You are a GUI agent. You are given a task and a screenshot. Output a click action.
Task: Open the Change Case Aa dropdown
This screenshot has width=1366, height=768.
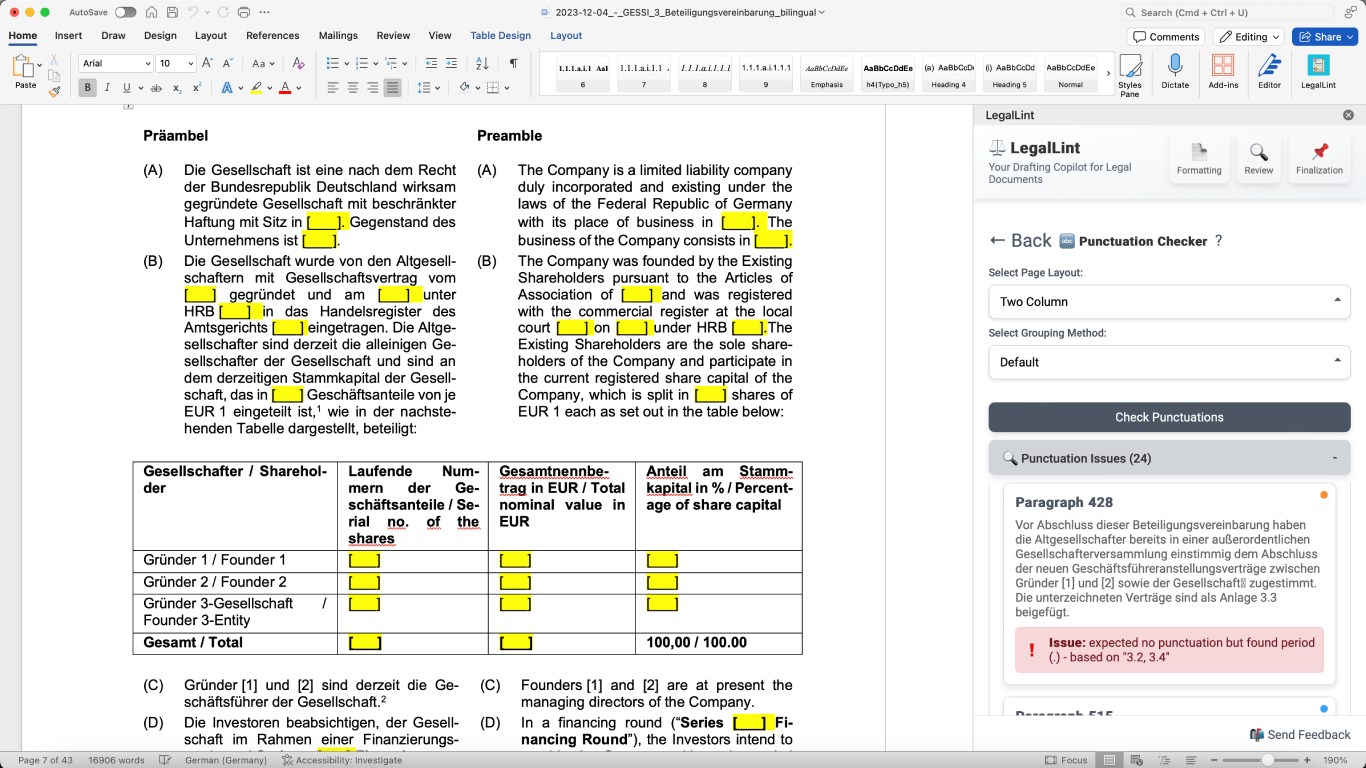pyautogui.click(x=263, y=63)
